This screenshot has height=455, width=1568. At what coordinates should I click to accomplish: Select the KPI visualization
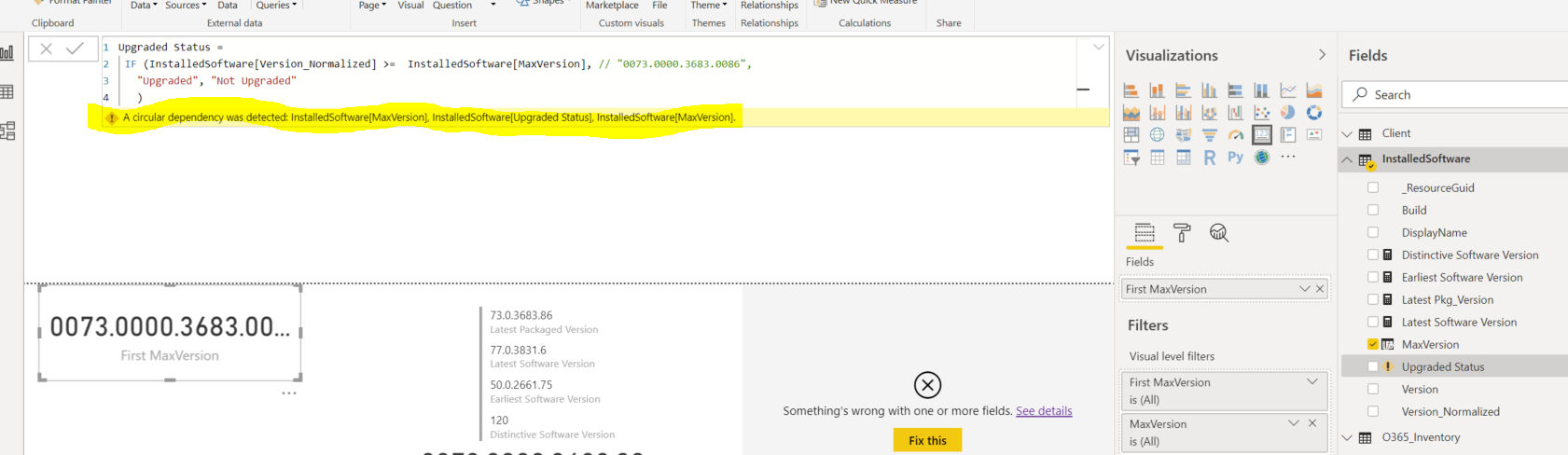click(1314, 134)
